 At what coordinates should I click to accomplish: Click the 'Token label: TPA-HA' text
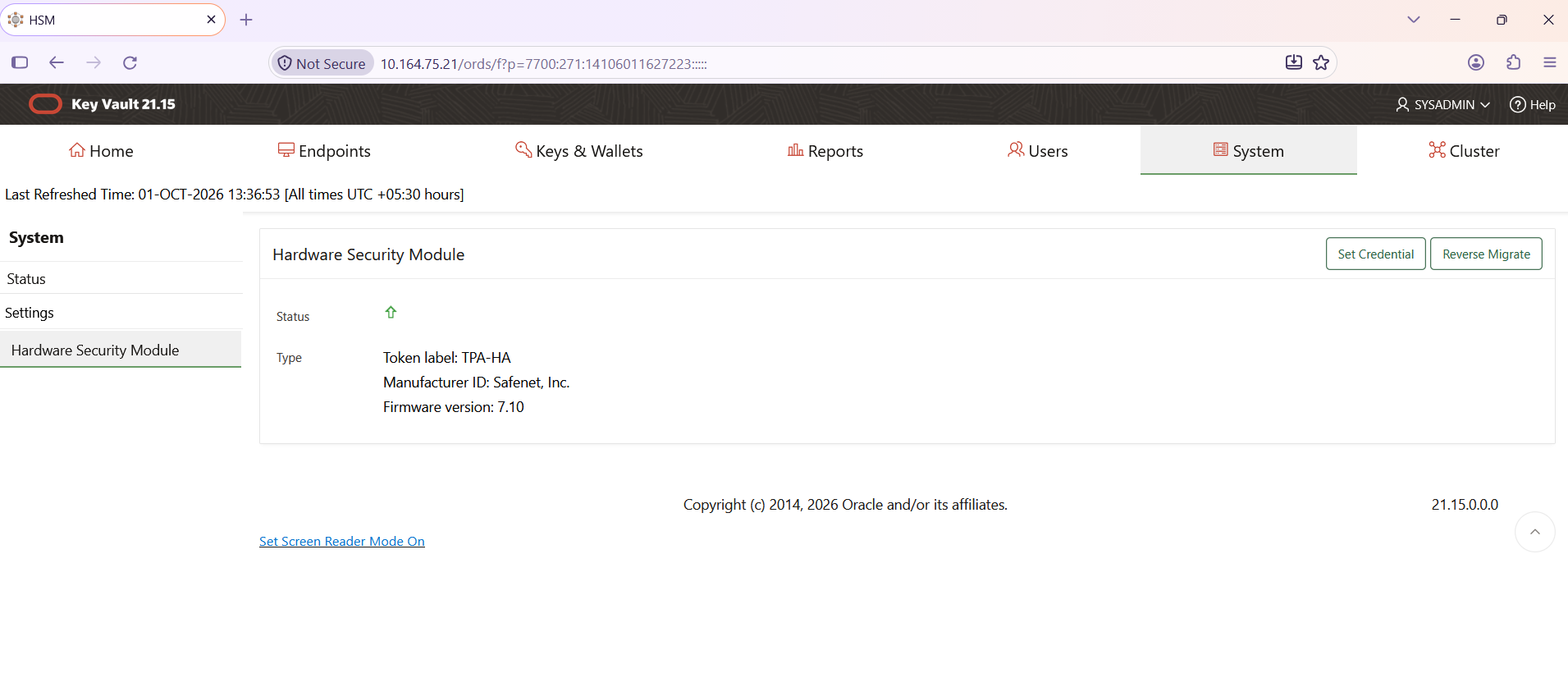click(447, 358)
